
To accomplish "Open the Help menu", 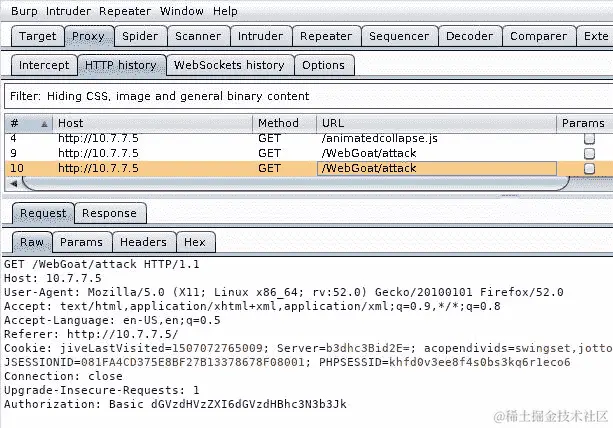I will pos(225,11).
